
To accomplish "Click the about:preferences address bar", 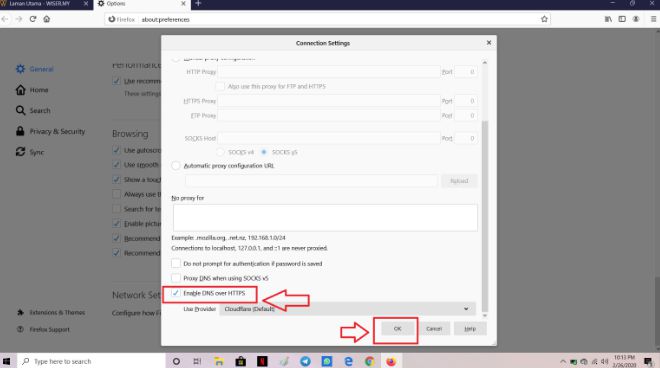I will [327, 19].
